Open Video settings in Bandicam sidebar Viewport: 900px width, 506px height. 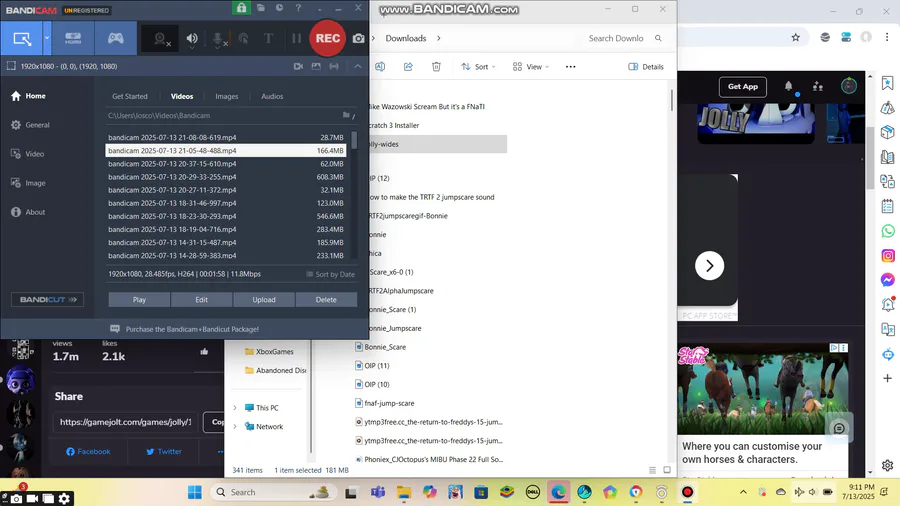coord(28,154)
